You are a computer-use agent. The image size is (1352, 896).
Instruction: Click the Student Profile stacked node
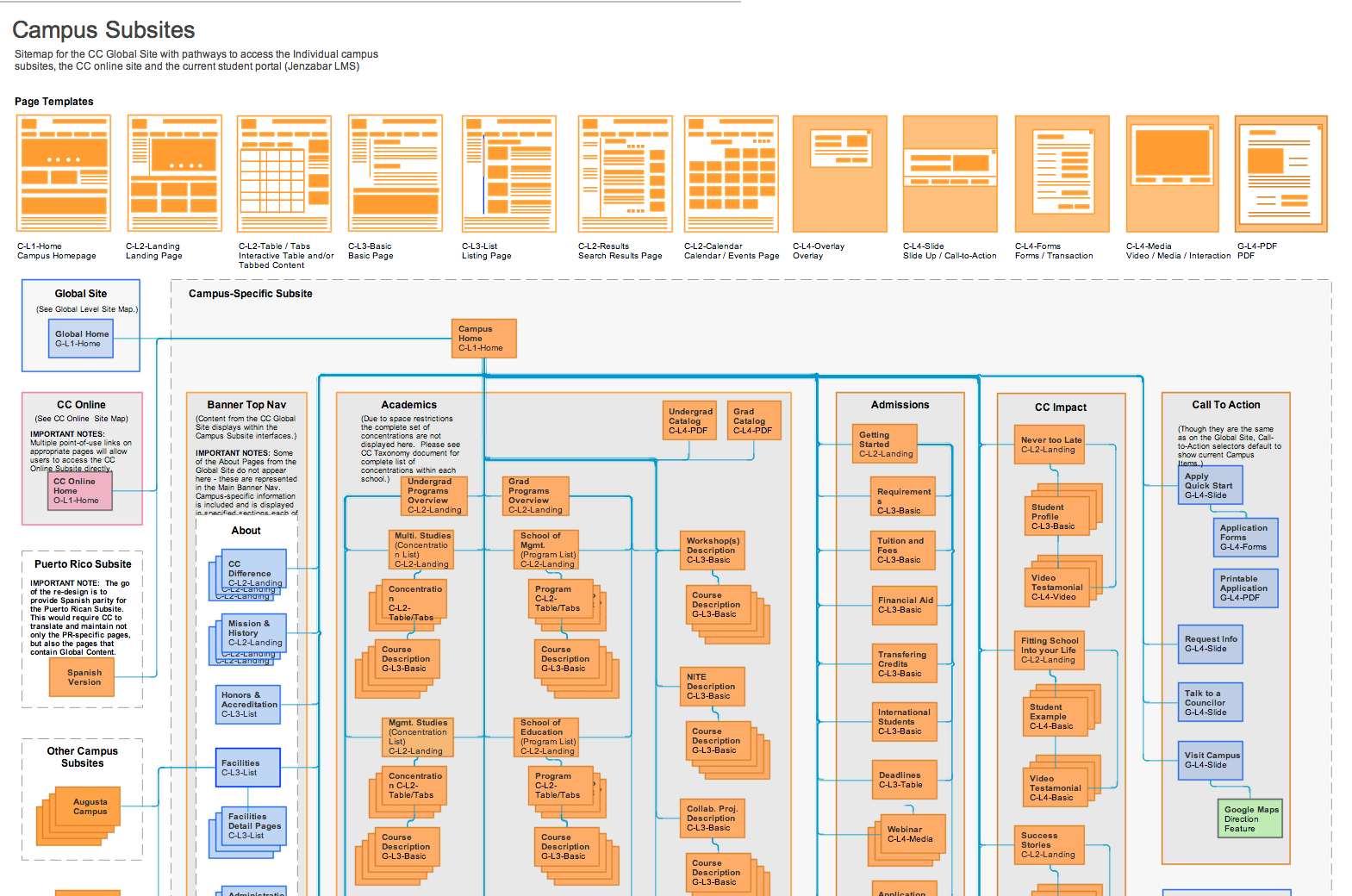(1057, 516)
